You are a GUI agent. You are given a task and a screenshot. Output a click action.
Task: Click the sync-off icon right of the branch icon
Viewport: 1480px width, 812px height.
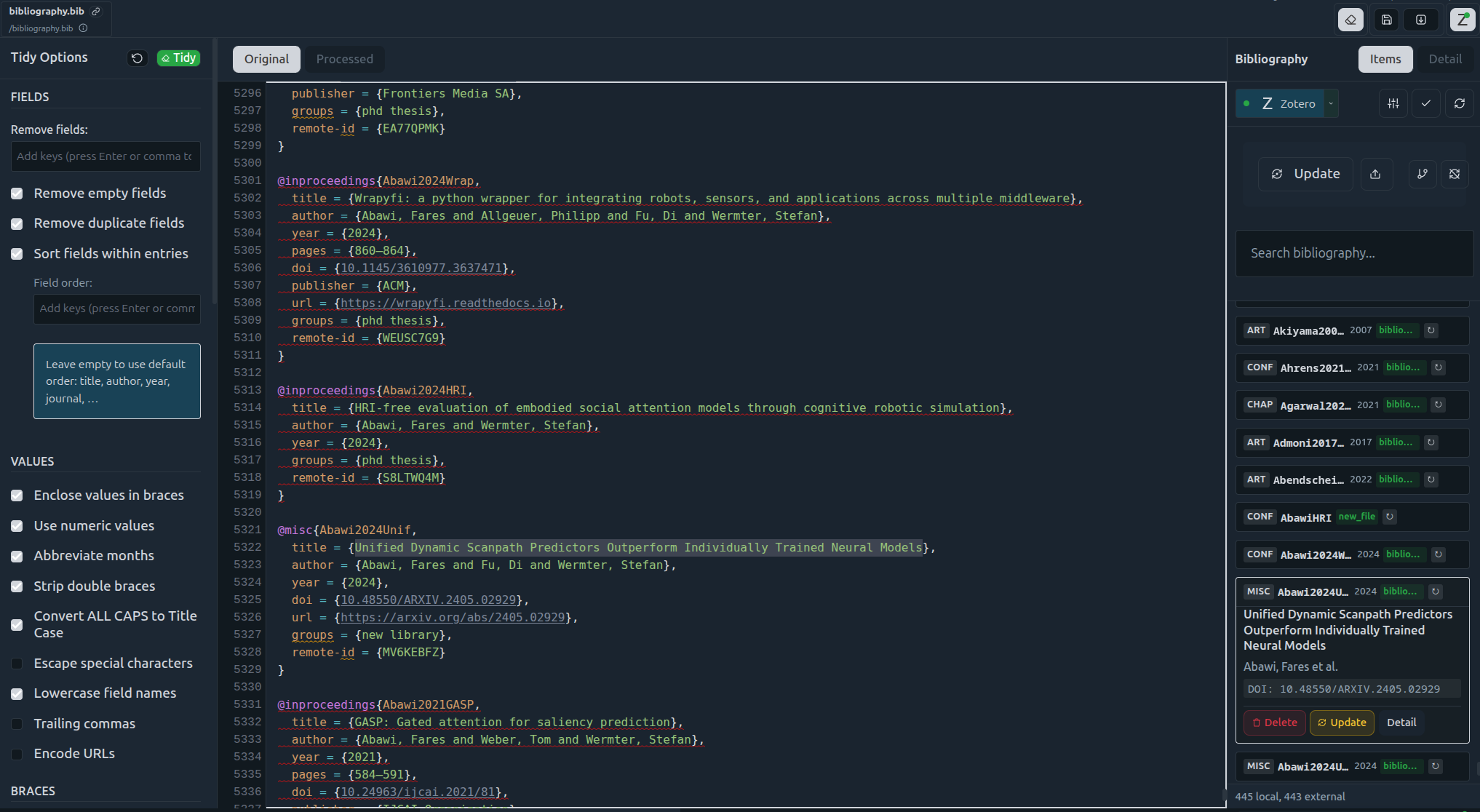[1455, 174]
